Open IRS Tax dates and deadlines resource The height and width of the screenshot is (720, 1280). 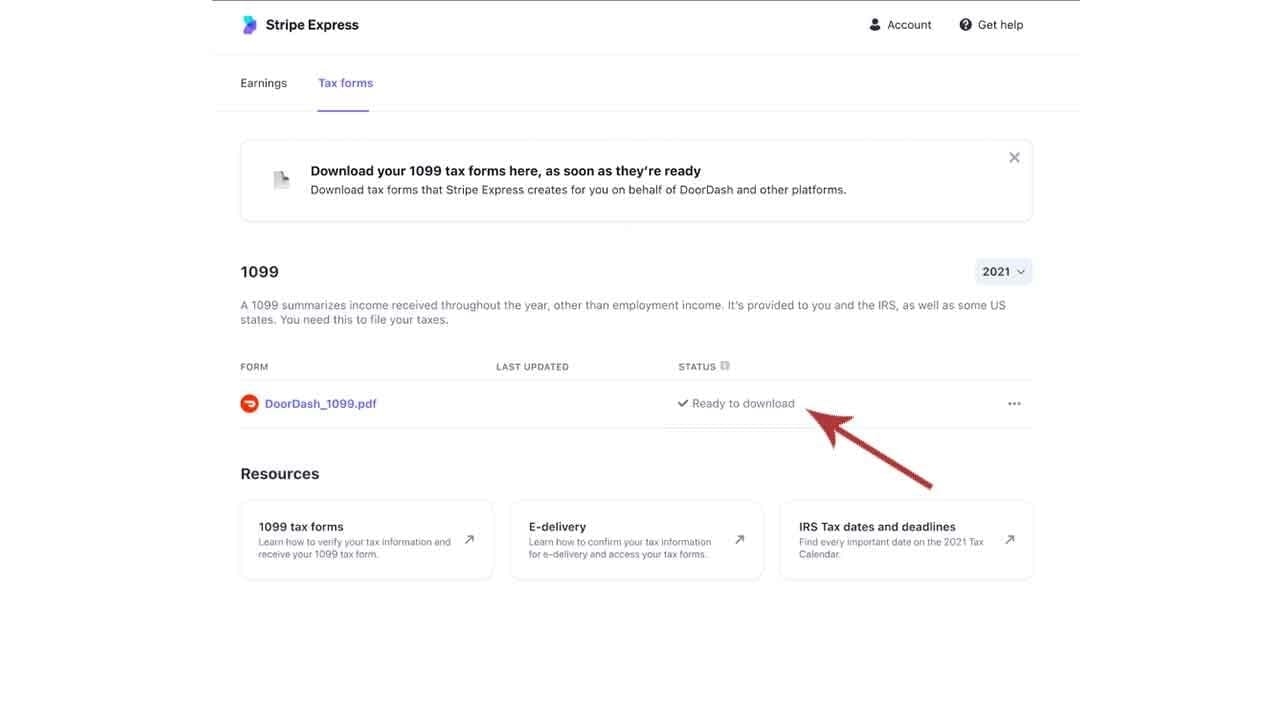point(877,527)
